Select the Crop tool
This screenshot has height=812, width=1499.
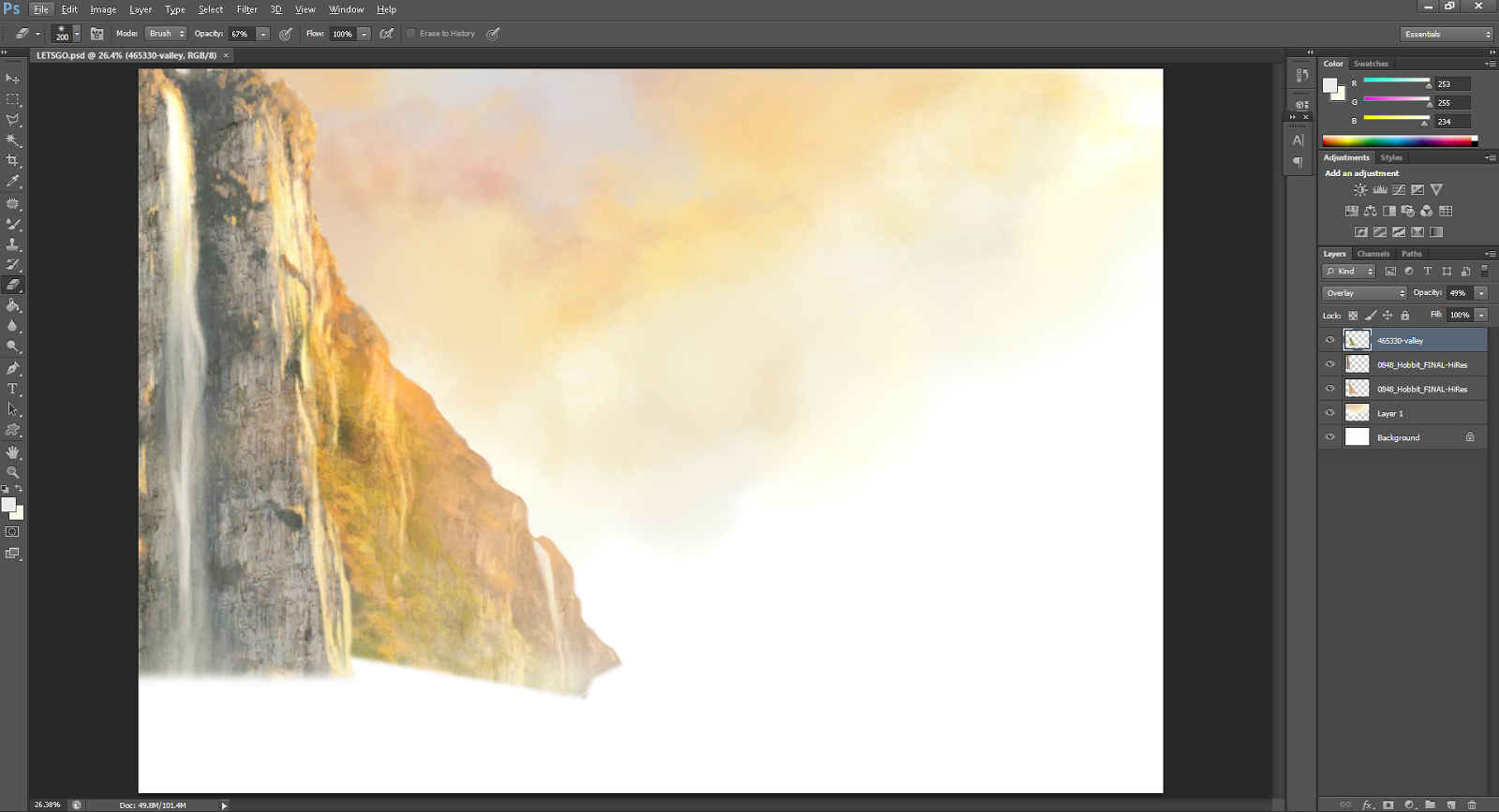[x=13, y=161]
